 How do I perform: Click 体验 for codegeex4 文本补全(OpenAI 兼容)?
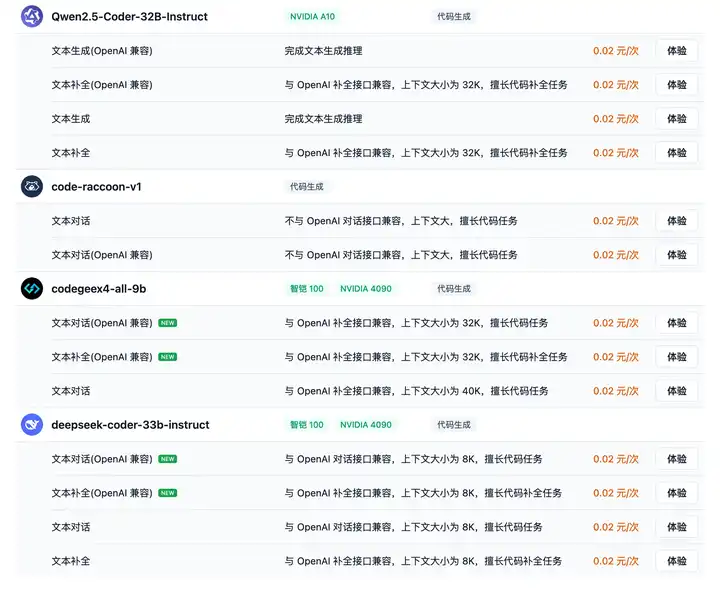pyautogui.click(x=677, y=357)
